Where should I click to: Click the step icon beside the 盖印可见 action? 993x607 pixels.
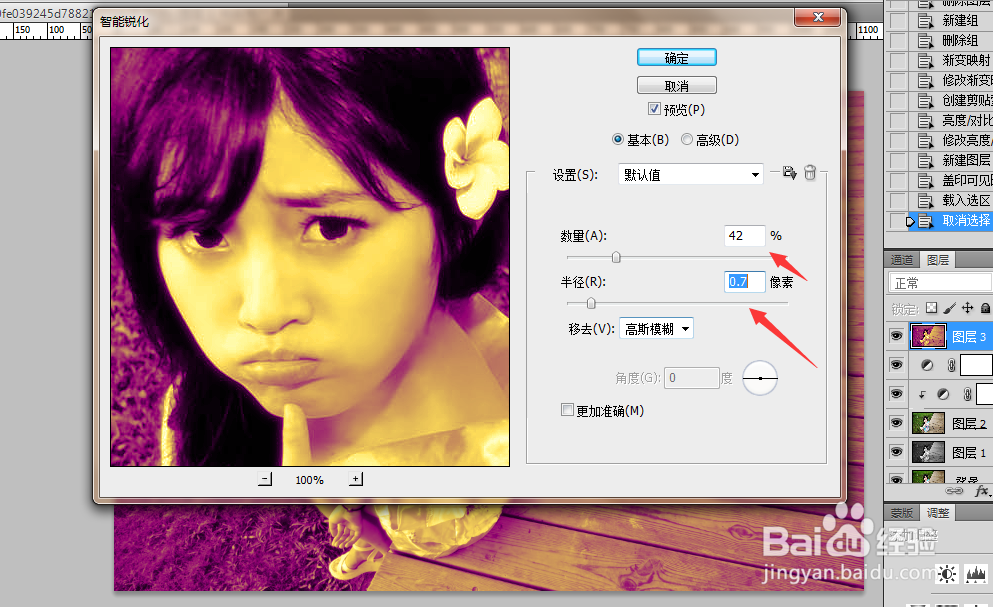[x=926, y=181]
